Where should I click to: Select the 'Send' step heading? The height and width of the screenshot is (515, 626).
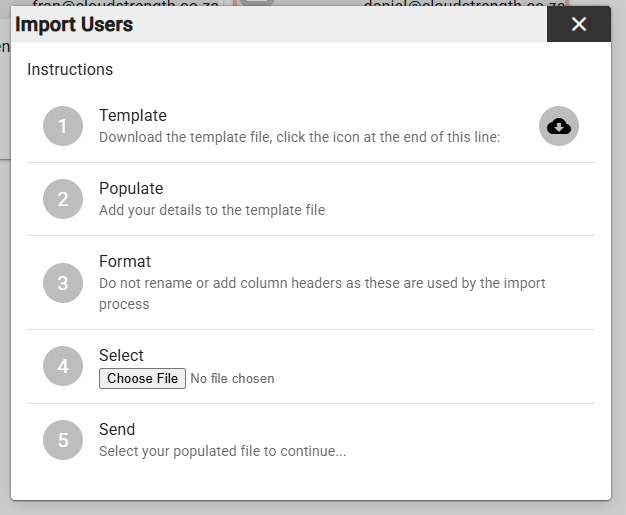tap(117, 430)
